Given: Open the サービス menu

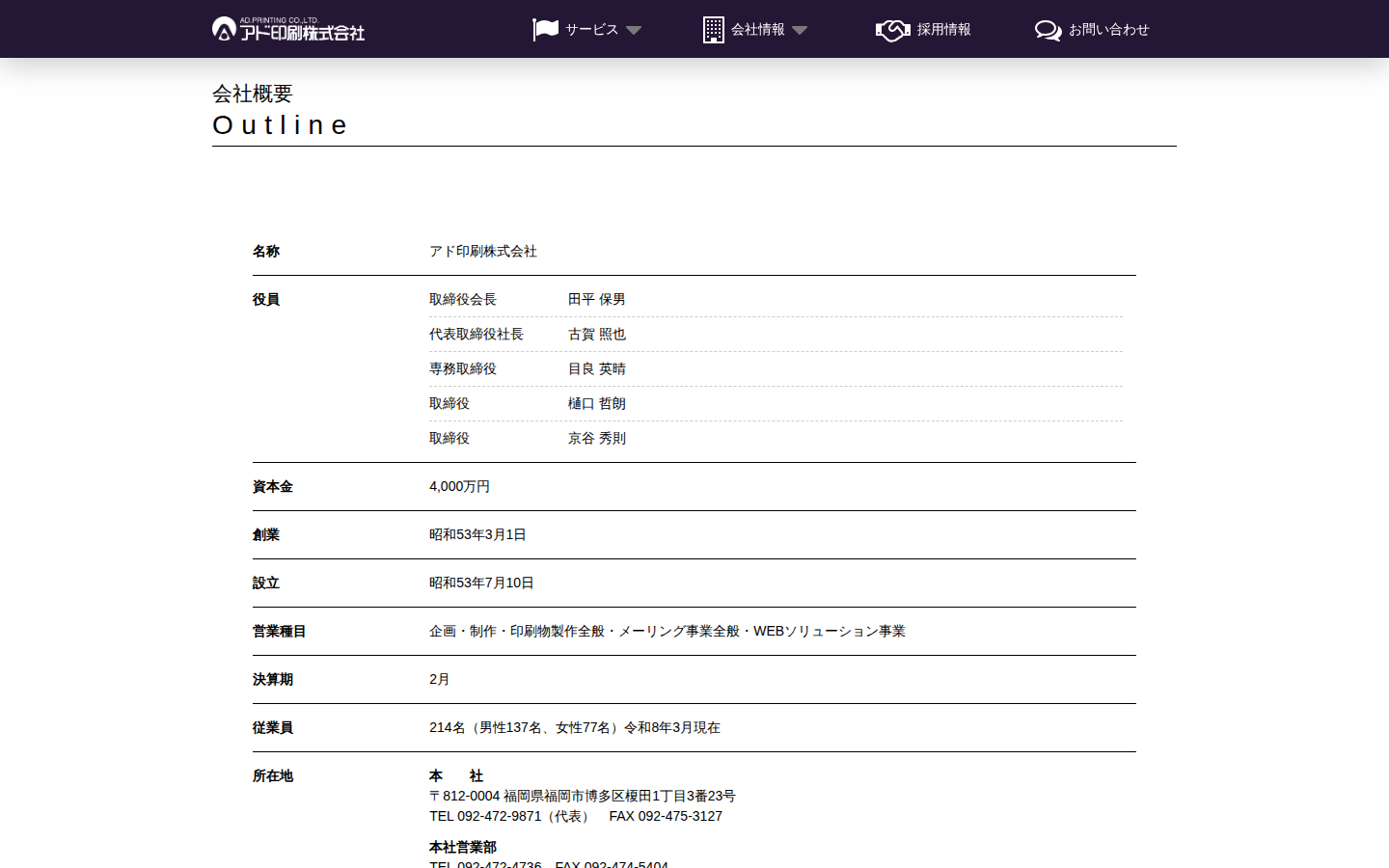Looking at the screenshot, I should click(591, 30).
